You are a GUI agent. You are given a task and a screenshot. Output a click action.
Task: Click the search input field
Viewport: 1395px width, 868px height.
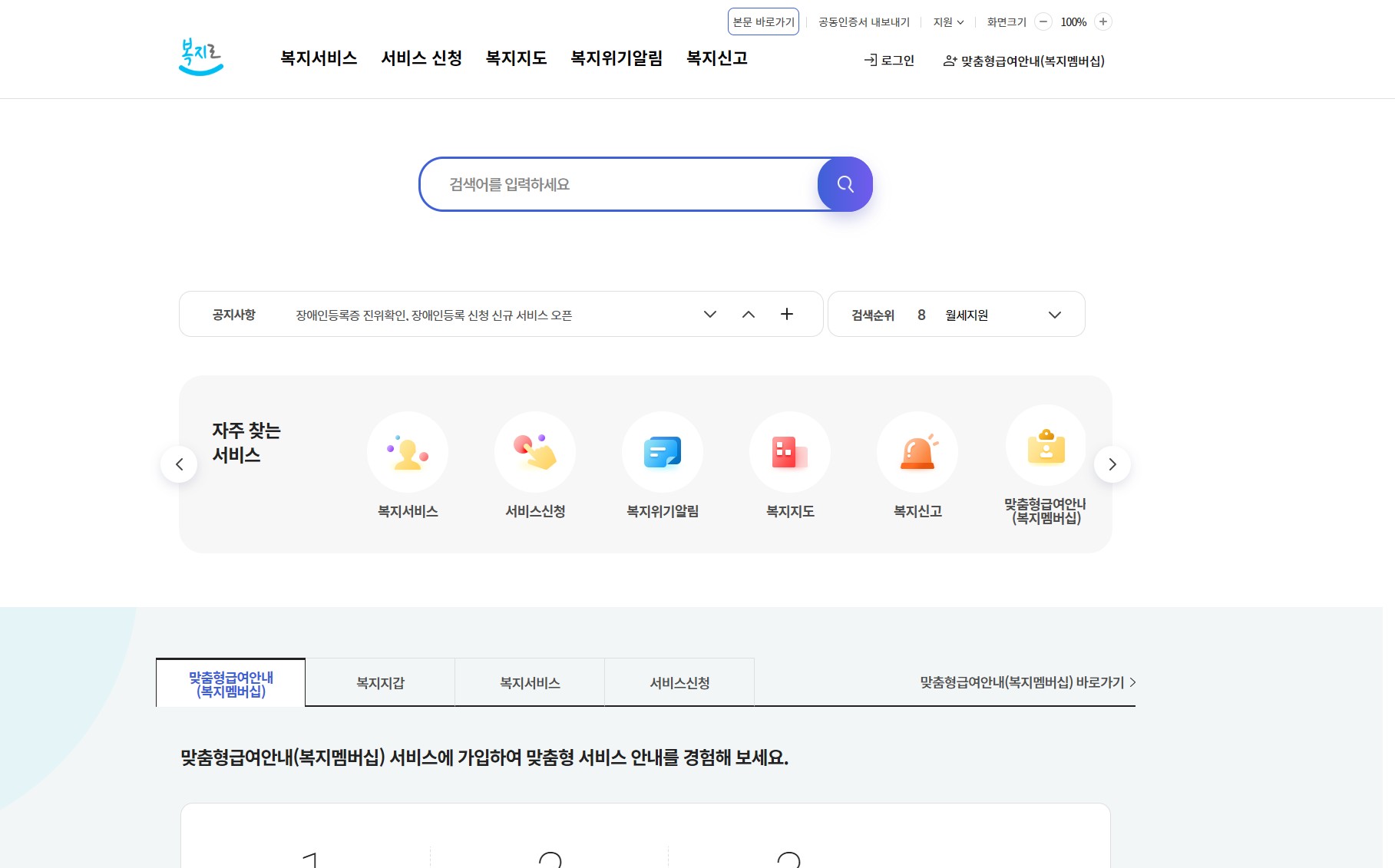[614, 184]
